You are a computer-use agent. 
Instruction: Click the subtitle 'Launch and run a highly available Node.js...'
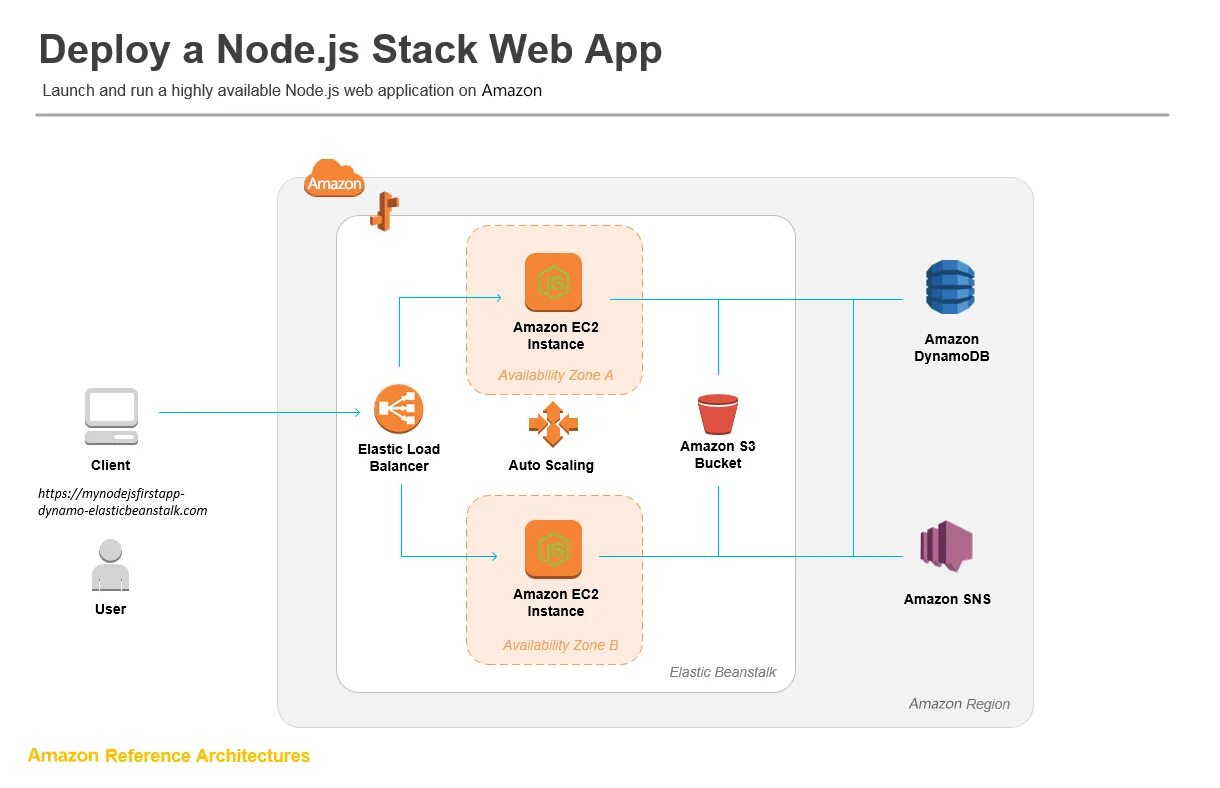tap(292, 90)
